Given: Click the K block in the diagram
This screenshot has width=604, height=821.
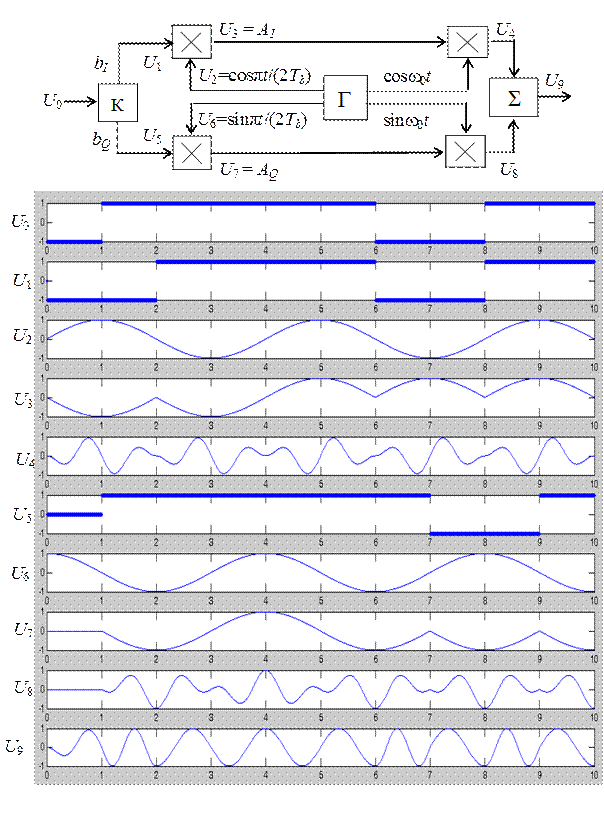Looking at the screenshot, I should (118, 103).
